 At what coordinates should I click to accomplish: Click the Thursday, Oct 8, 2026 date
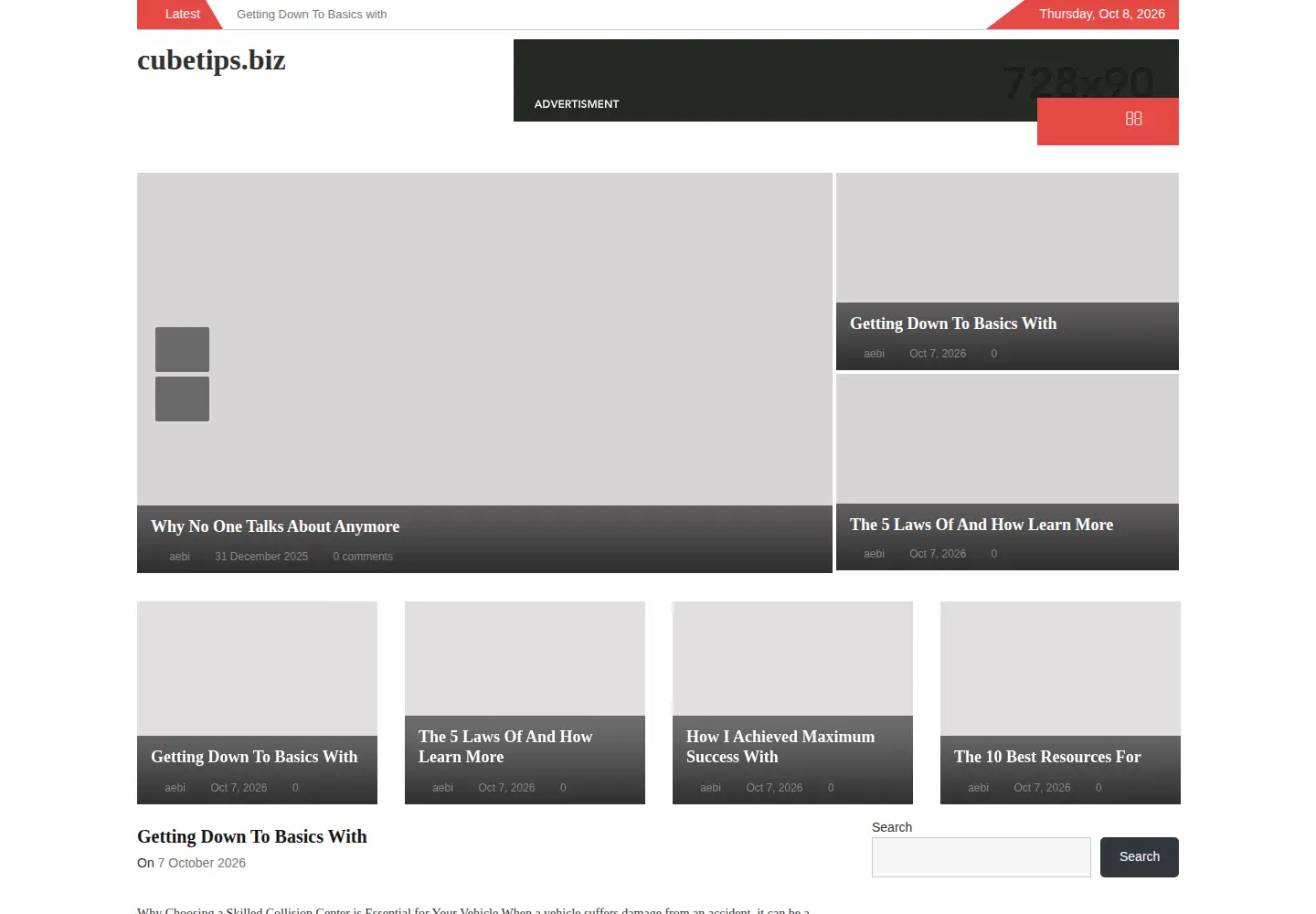pos(1101,14)
